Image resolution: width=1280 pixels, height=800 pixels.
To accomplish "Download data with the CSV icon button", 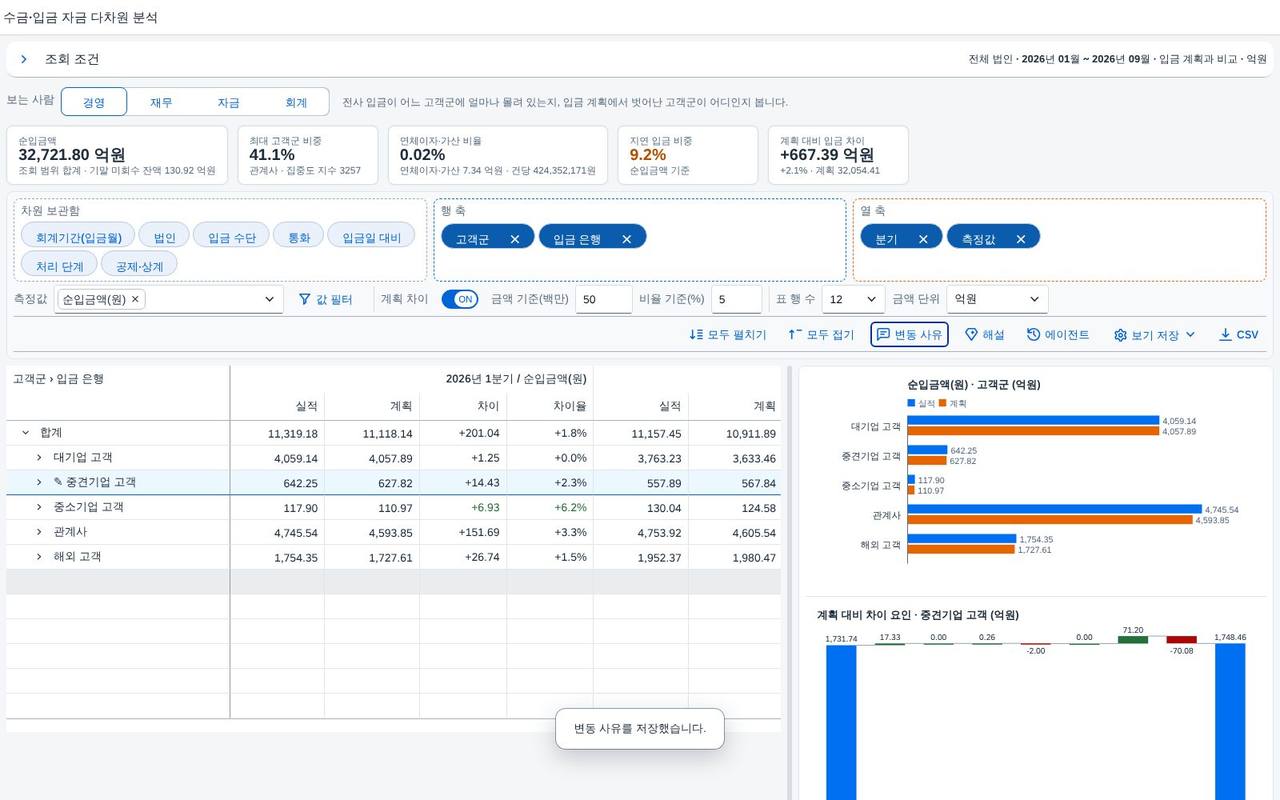I will [x=1238, y=335].
